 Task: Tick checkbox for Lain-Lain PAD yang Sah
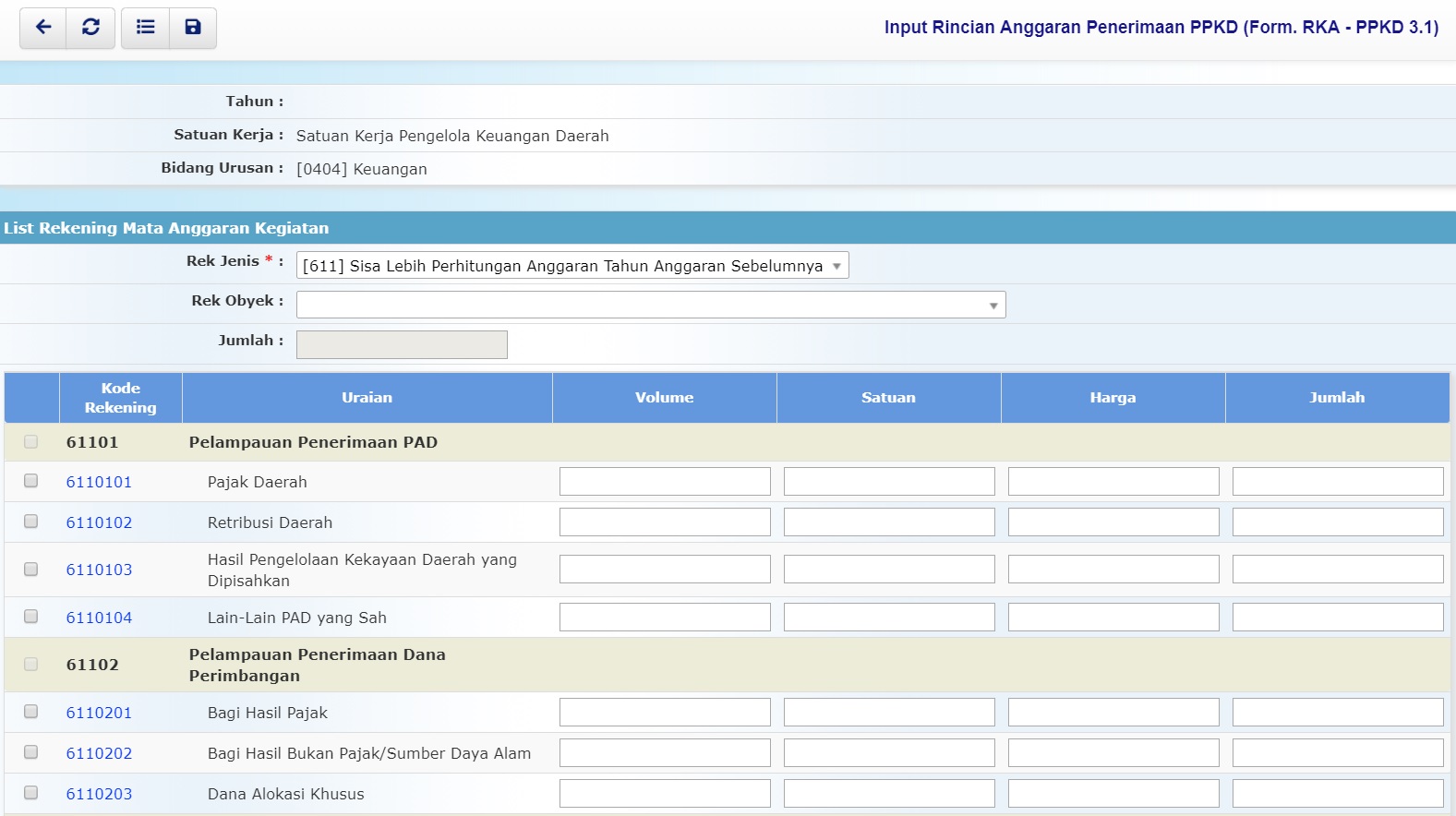30,617
